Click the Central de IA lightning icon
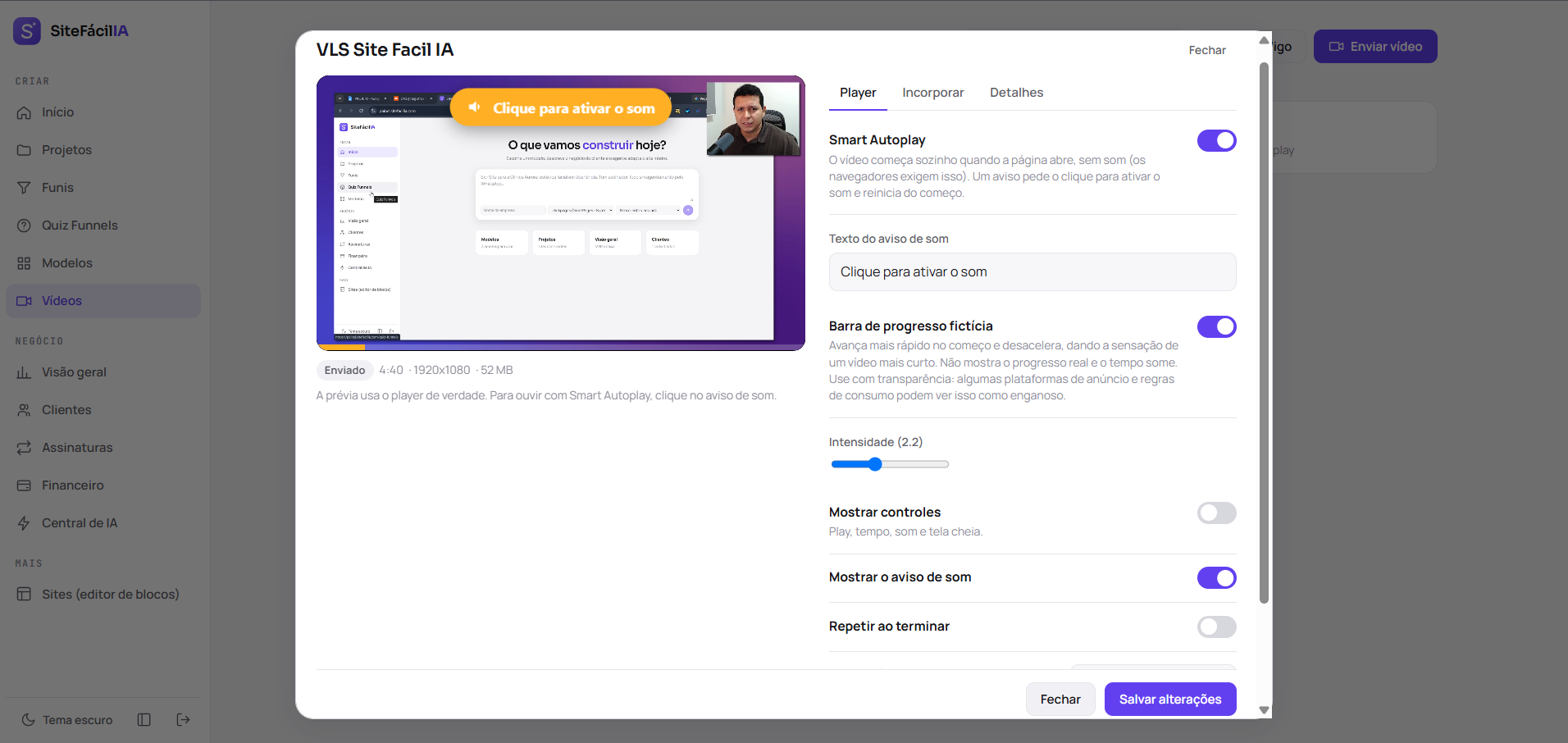 point(25,523)
